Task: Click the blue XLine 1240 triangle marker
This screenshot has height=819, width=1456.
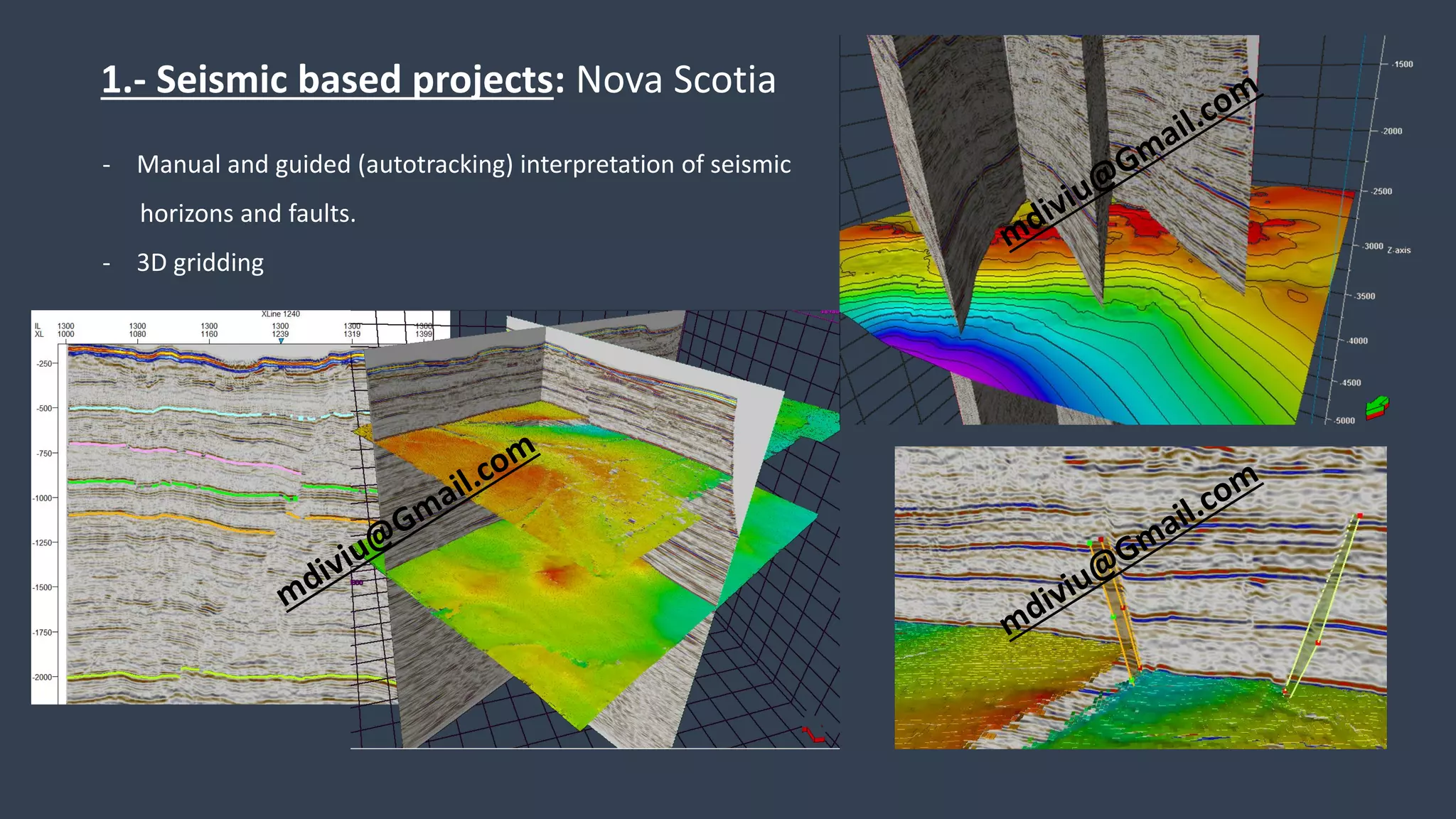Action: click(281, 341)
